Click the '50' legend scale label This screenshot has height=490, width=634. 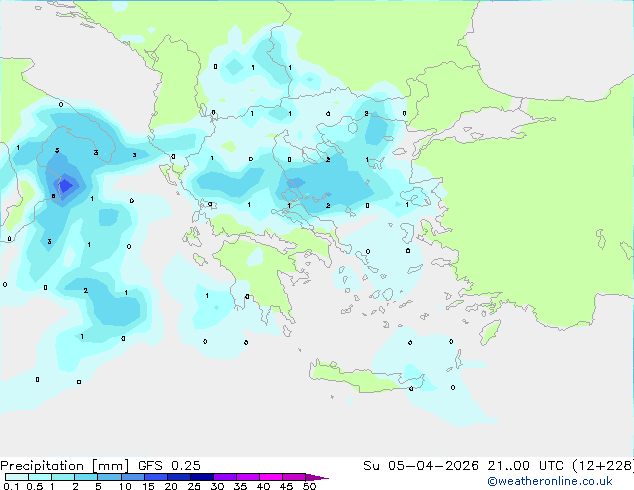pos(310,486)
